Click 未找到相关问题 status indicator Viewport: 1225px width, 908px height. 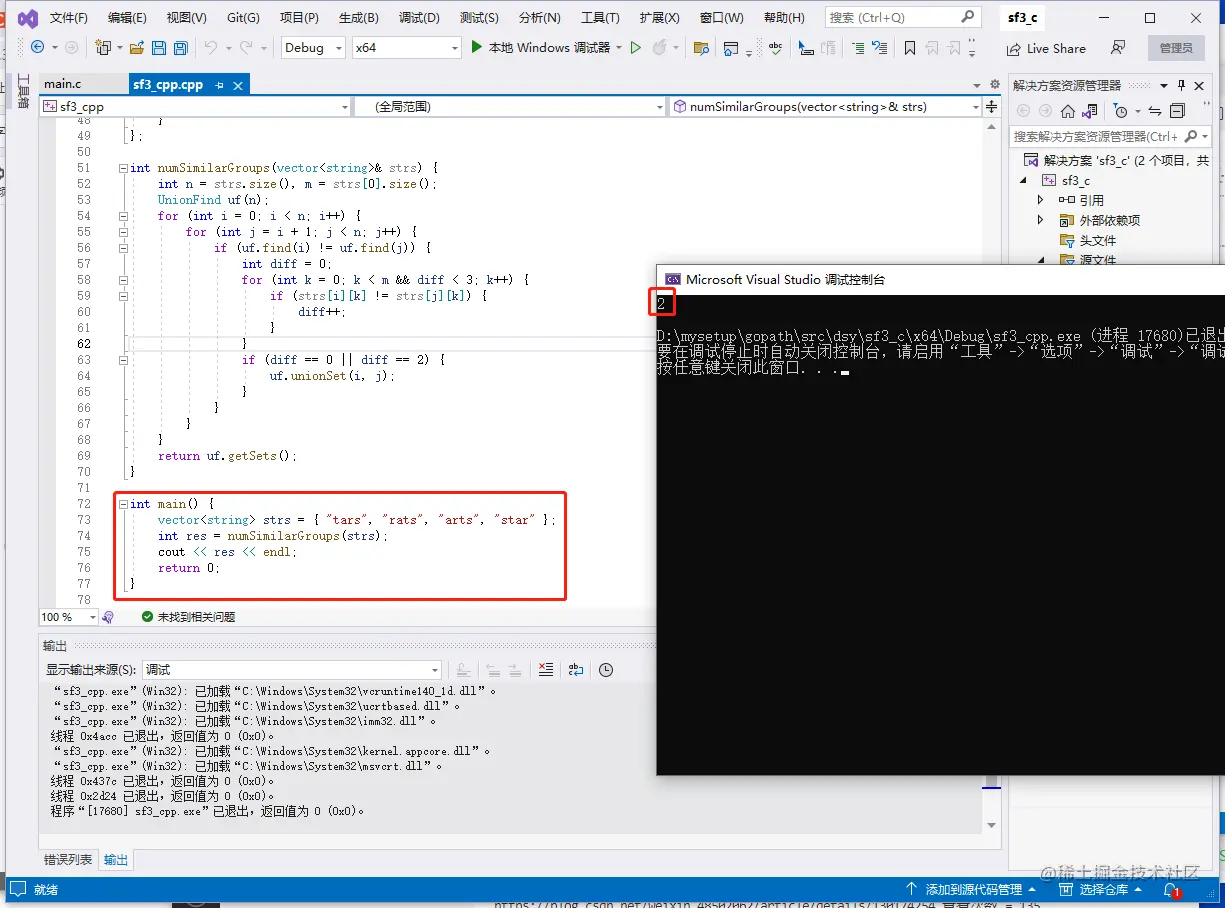(188, 617)
